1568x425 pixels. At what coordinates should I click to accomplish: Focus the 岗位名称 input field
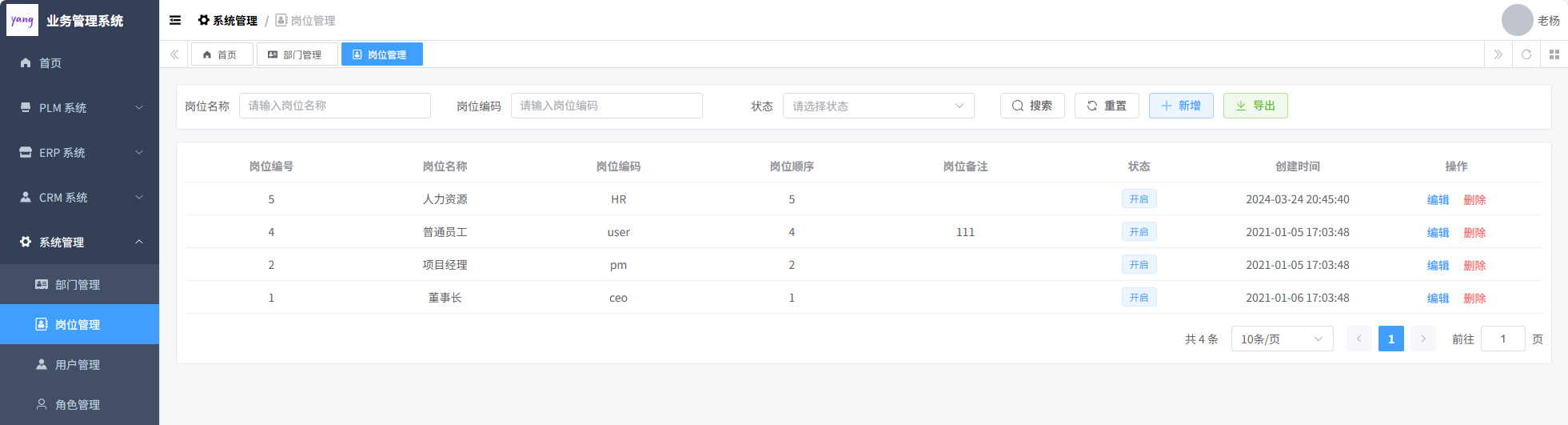click(334, 106)
